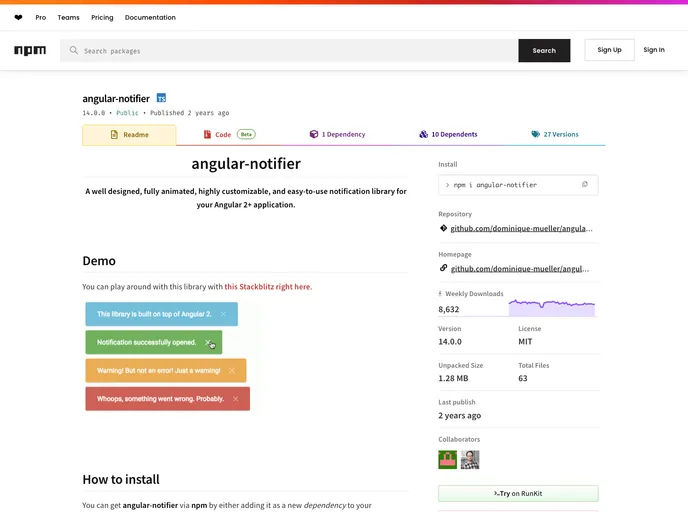688x512 pixels.
Task: Click the npm i angular-notifier command text
Action: (x=495, y=185)
